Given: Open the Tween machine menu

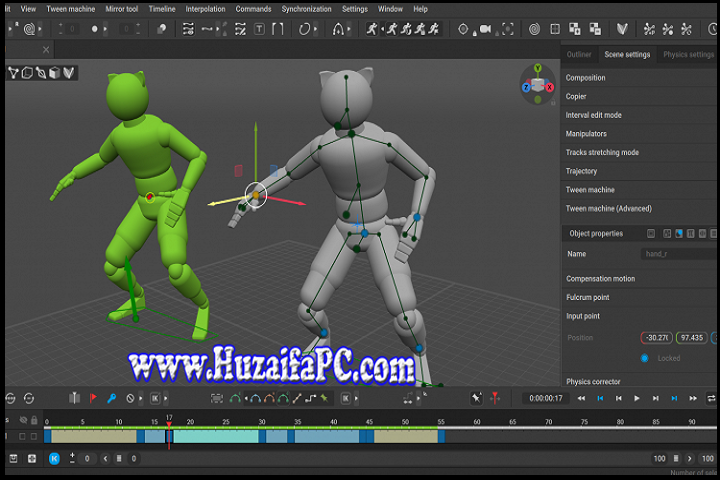Looking at the screenshot, I should pos(71,9).
